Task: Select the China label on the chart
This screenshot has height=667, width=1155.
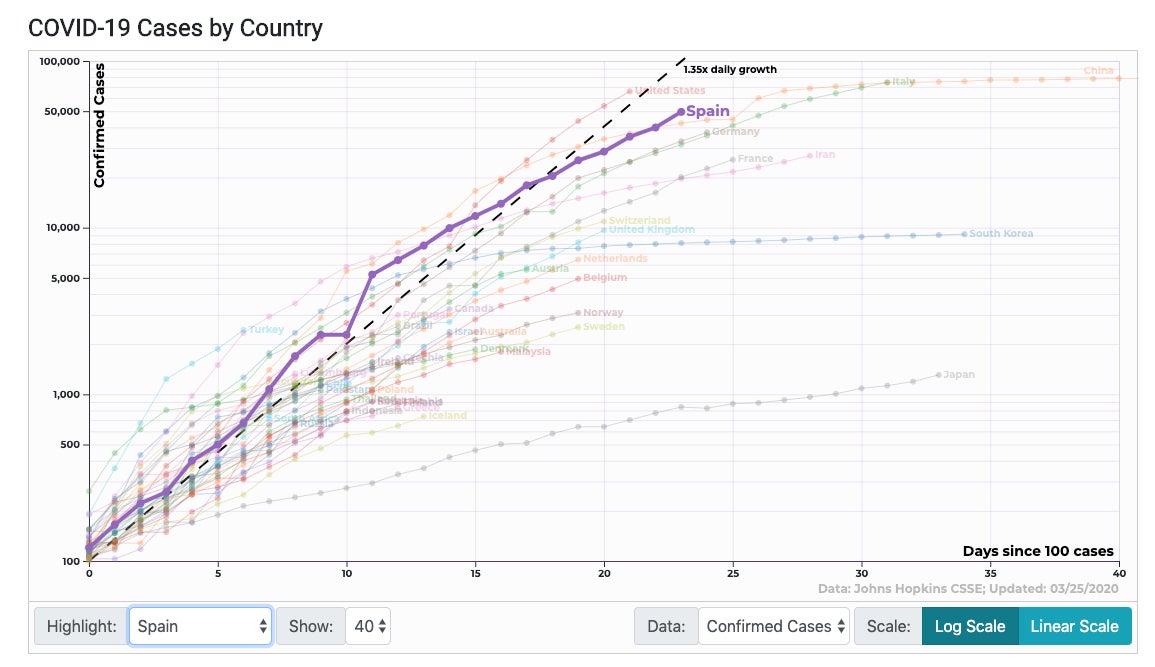Action: pos(1098,71)
